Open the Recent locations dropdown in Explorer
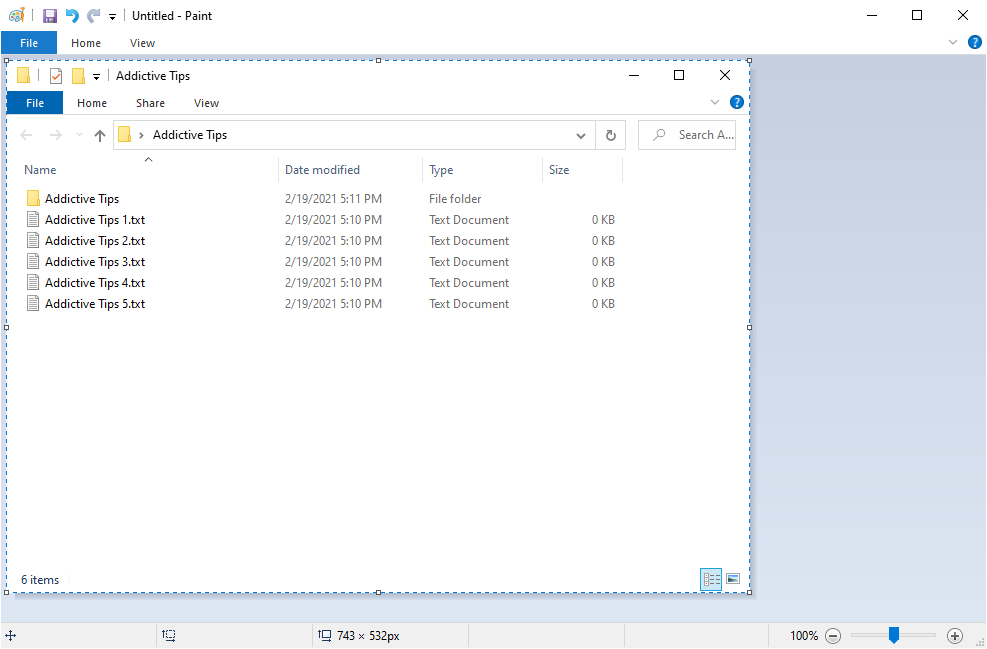 [79, 135]
